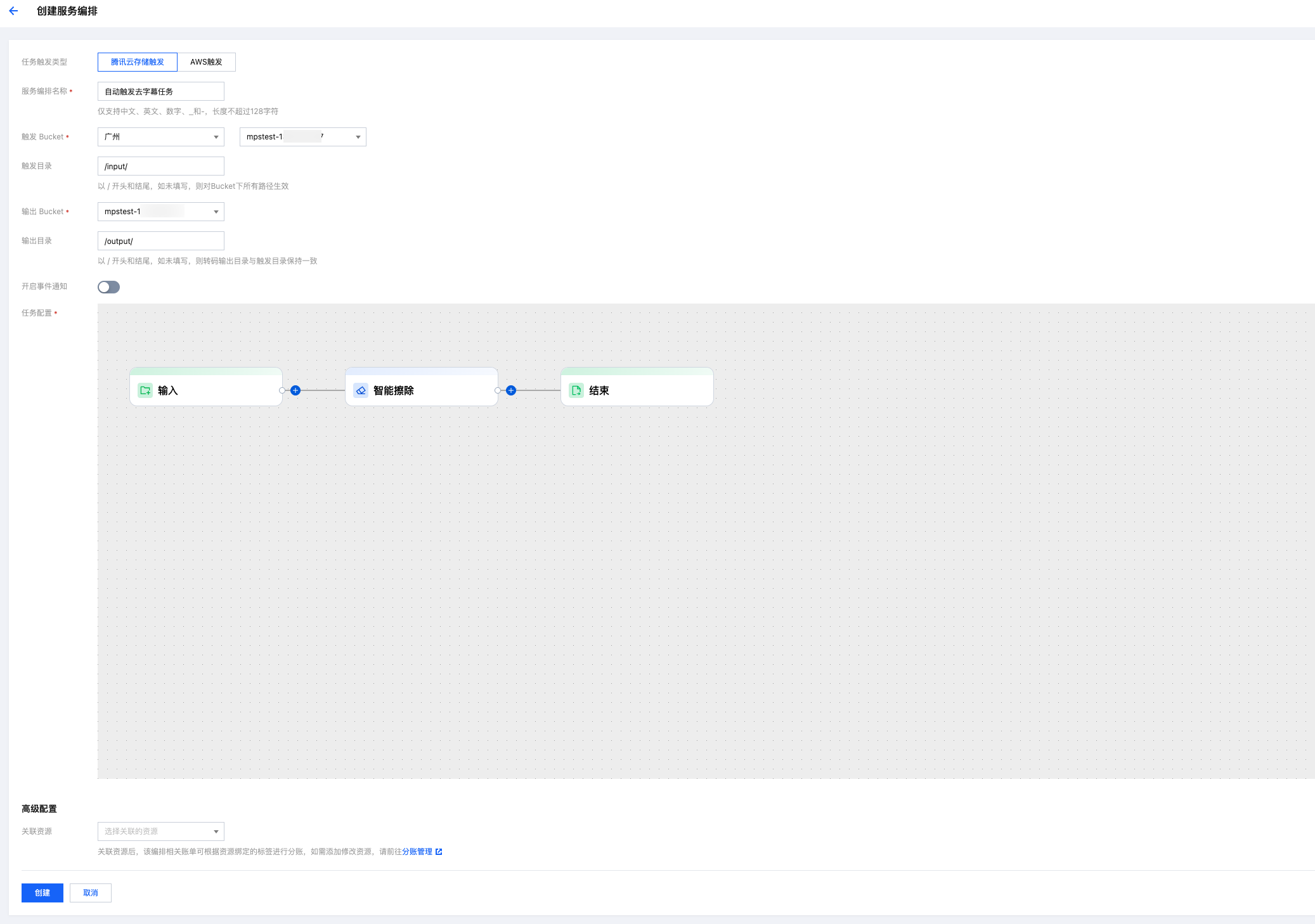Click external link icon beside 分账管理

click(439, 852)
